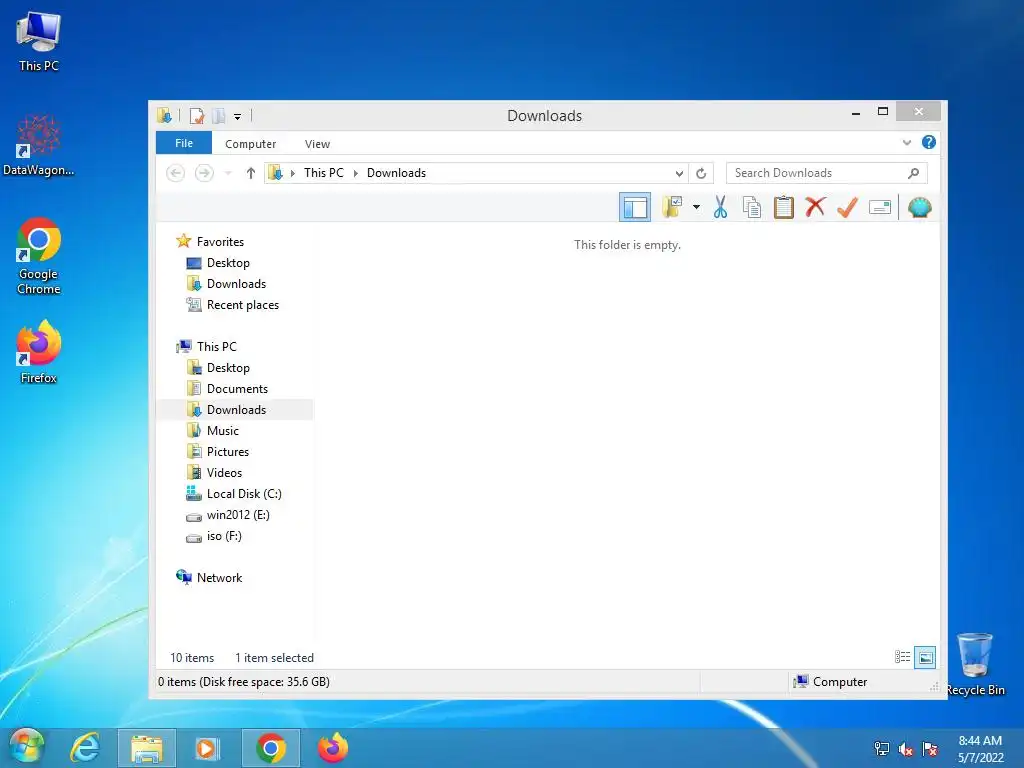Viewport: 1024px width, 768px height.
Task: Expand the Folder Options toolbar dropdown arrow
Action: point(696,208)
